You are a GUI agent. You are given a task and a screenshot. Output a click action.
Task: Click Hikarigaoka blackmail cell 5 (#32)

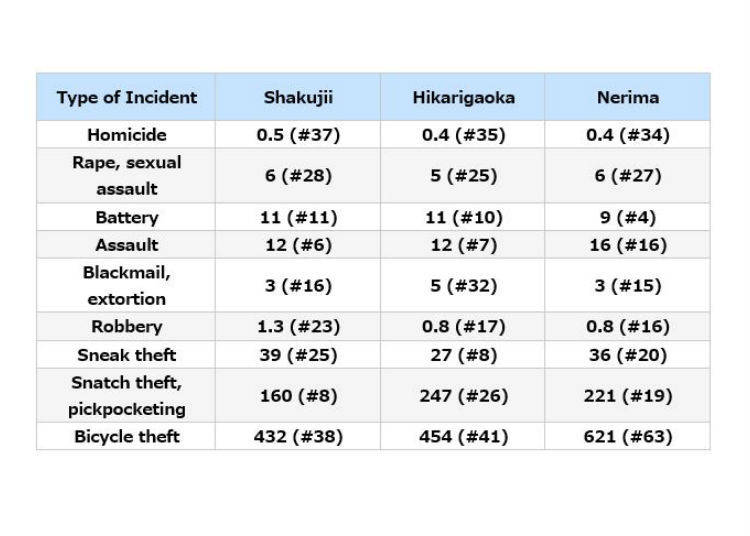click(x=463, y=286)
